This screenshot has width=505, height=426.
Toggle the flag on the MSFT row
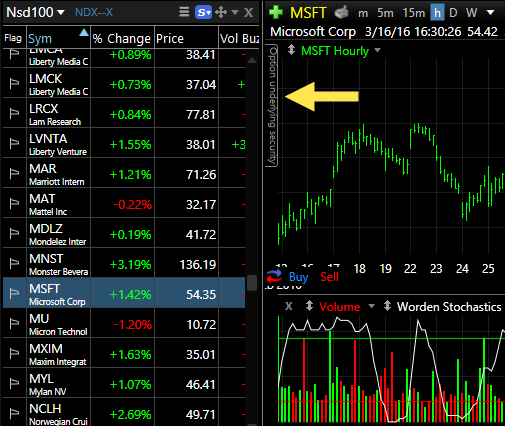pos(14,293)
